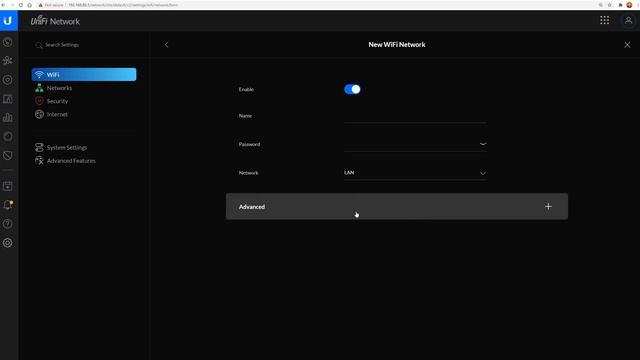
Task: Open the Insights icon below the bar chart
Action: (7, 136)
